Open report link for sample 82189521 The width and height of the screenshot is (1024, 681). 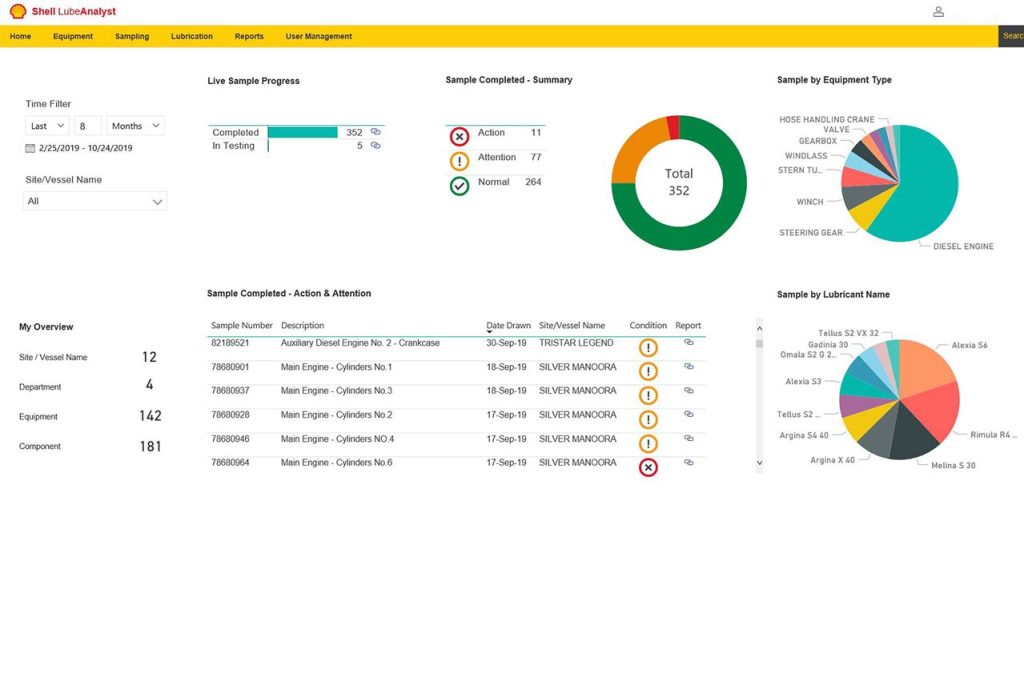tap(688, 343)
